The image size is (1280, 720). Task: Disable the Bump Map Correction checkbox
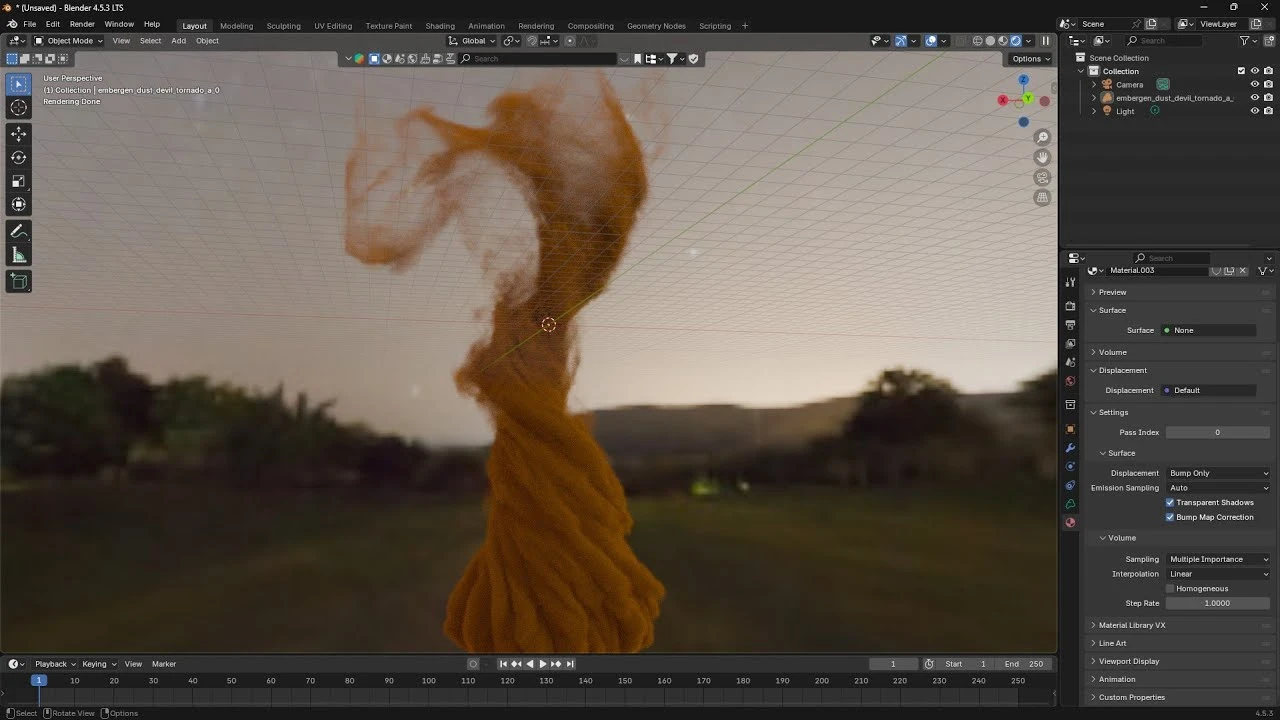(1170, 517)
